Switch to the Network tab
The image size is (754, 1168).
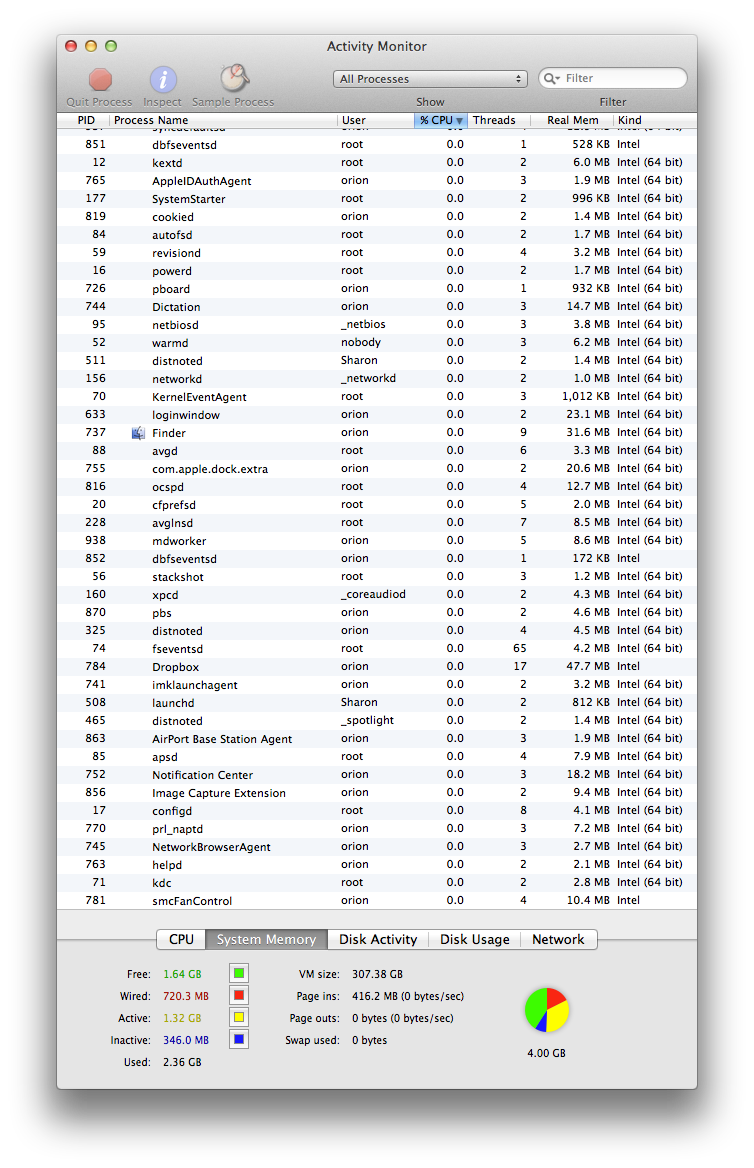point(558,939)
